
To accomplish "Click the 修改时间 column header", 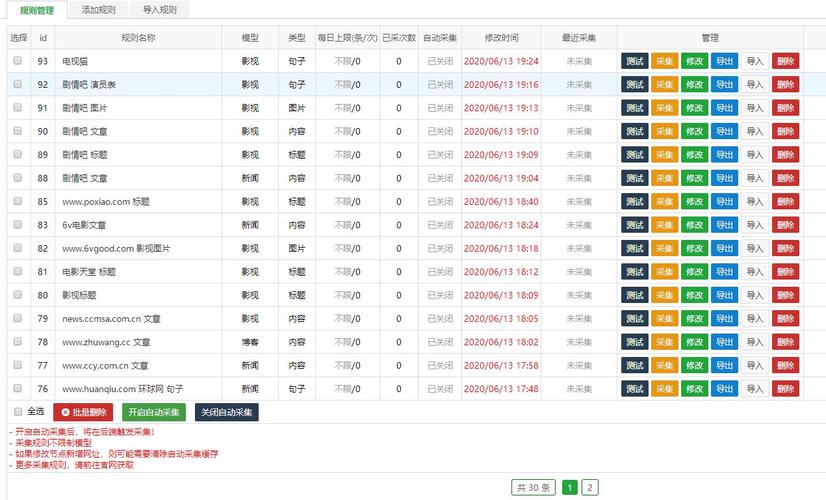I will click(501, 38).
